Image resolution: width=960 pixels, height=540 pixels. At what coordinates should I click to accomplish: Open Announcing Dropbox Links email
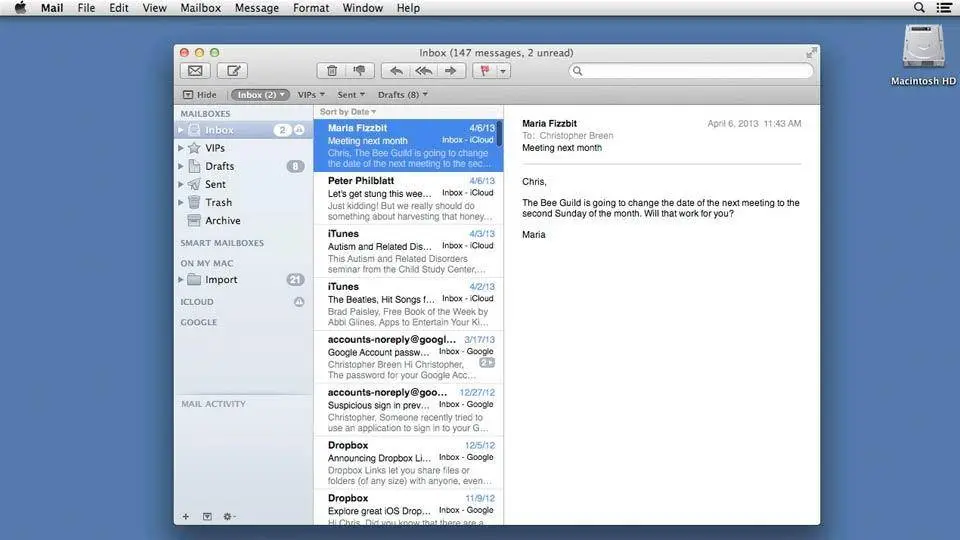click(408, 463)
